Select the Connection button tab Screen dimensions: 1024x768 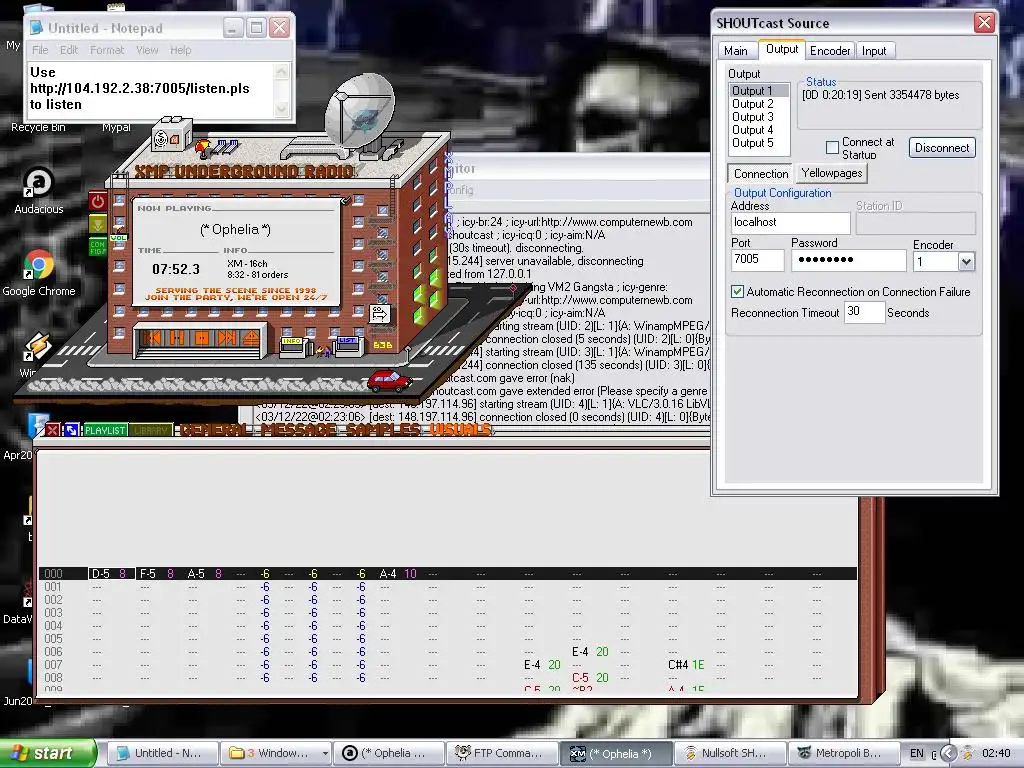pos(760,174)
